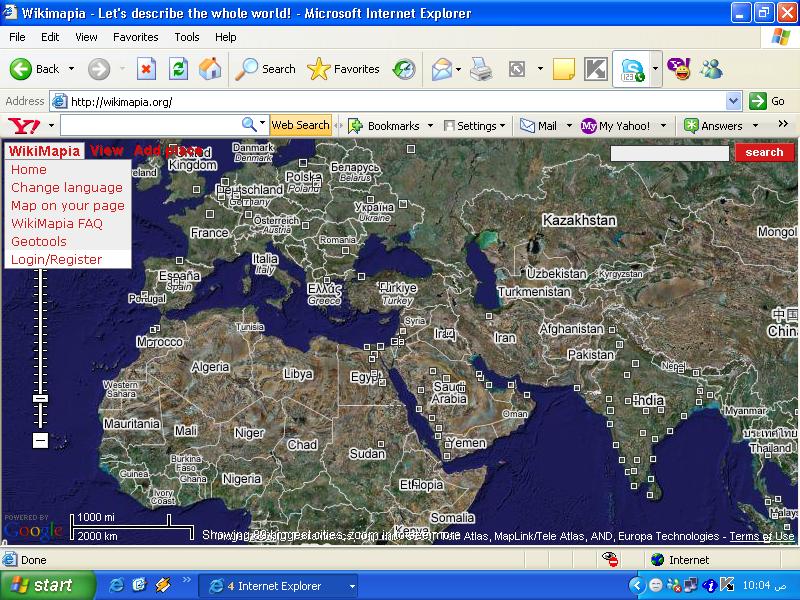Image resolution: width=800 pixels, height=600 pixels.
Task: Open Yahoo Mail from the toolbar
Action: pyautogui.click(x=538, y=126)
